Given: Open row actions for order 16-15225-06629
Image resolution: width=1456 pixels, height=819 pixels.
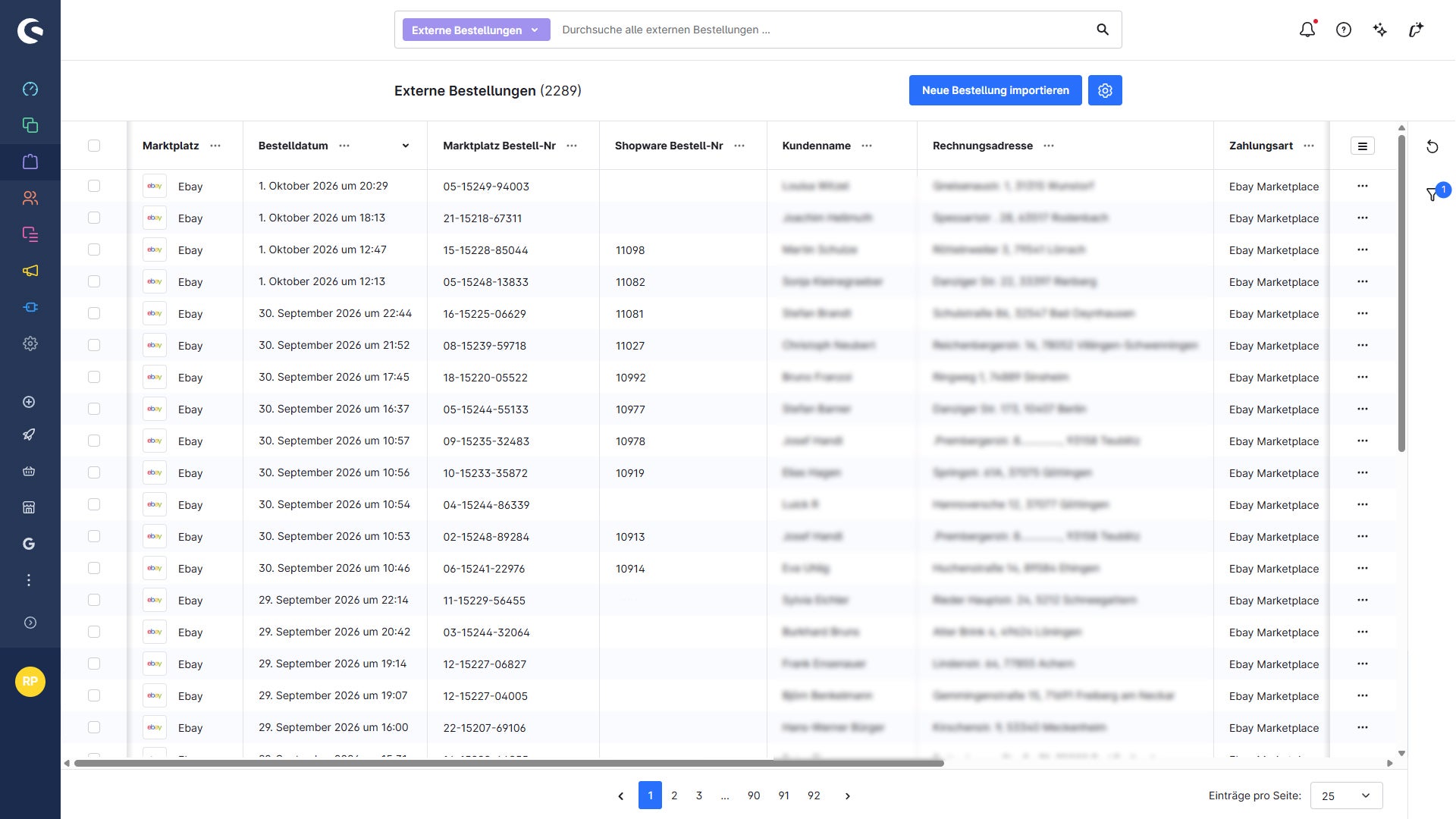Looking at the screenshot, I should pos(1363,313).
